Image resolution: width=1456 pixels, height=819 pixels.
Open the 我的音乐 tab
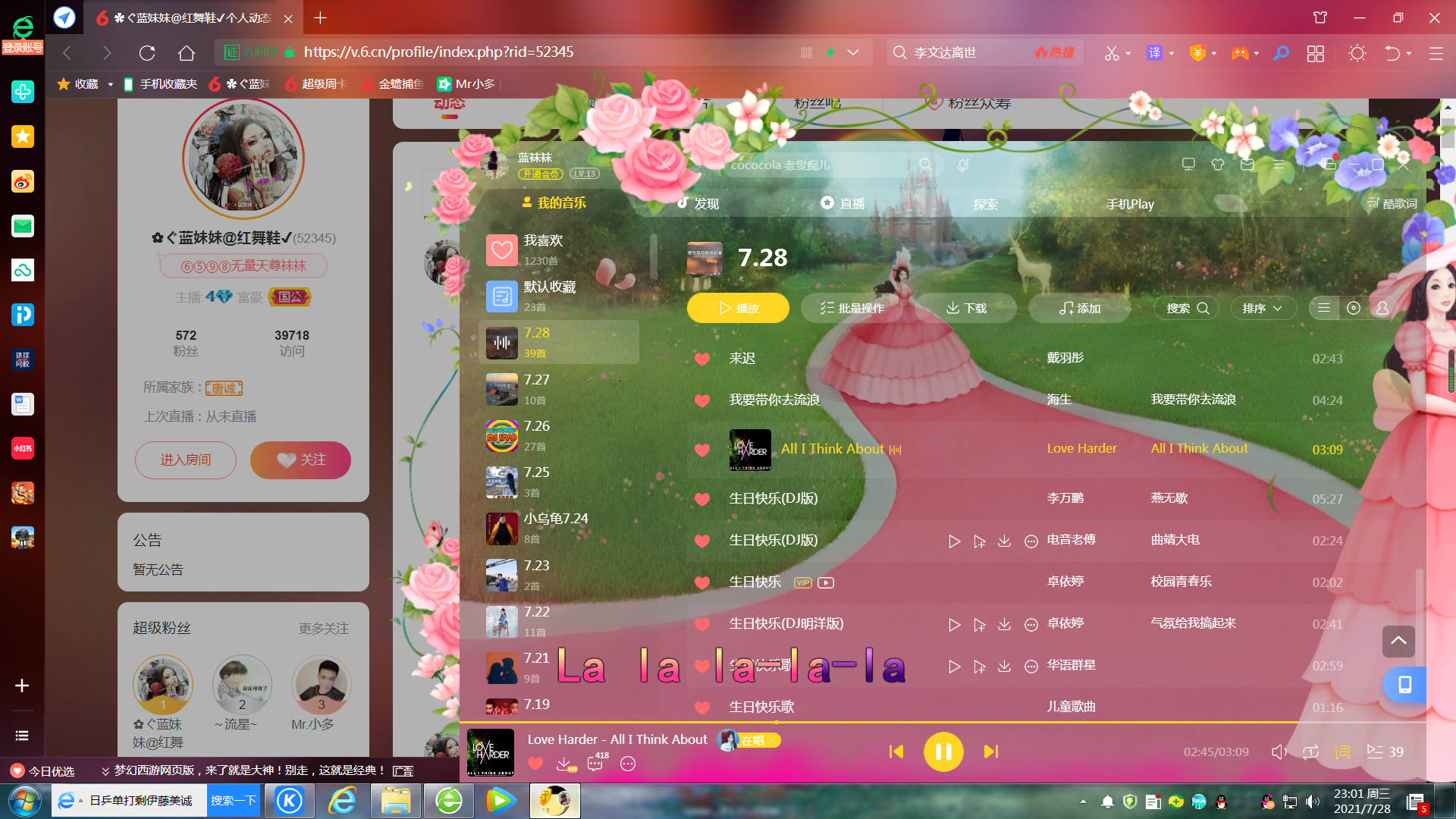pos(554,202)
